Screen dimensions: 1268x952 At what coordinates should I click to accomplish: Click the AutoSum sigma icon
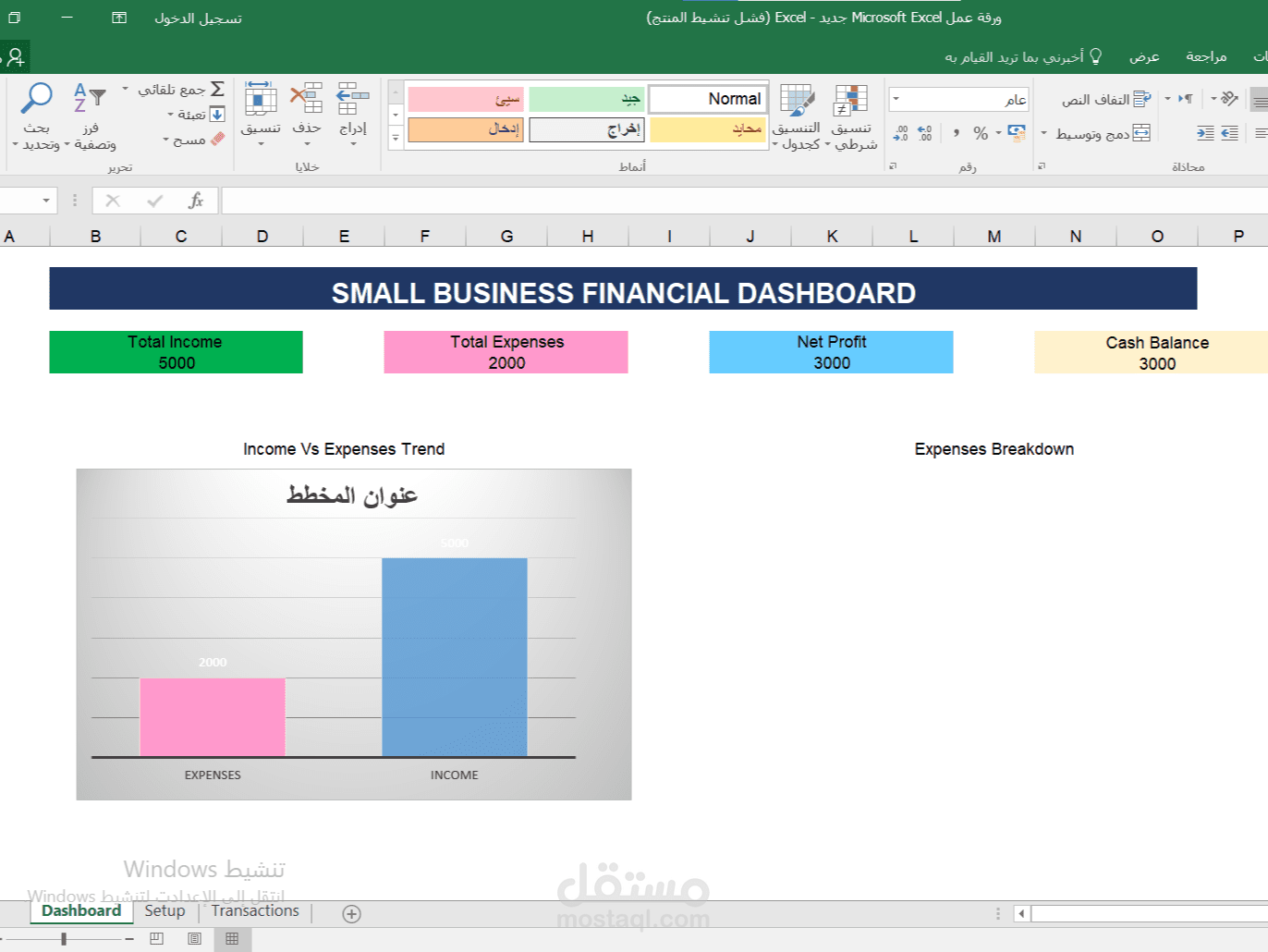click(x=217, y=89)
